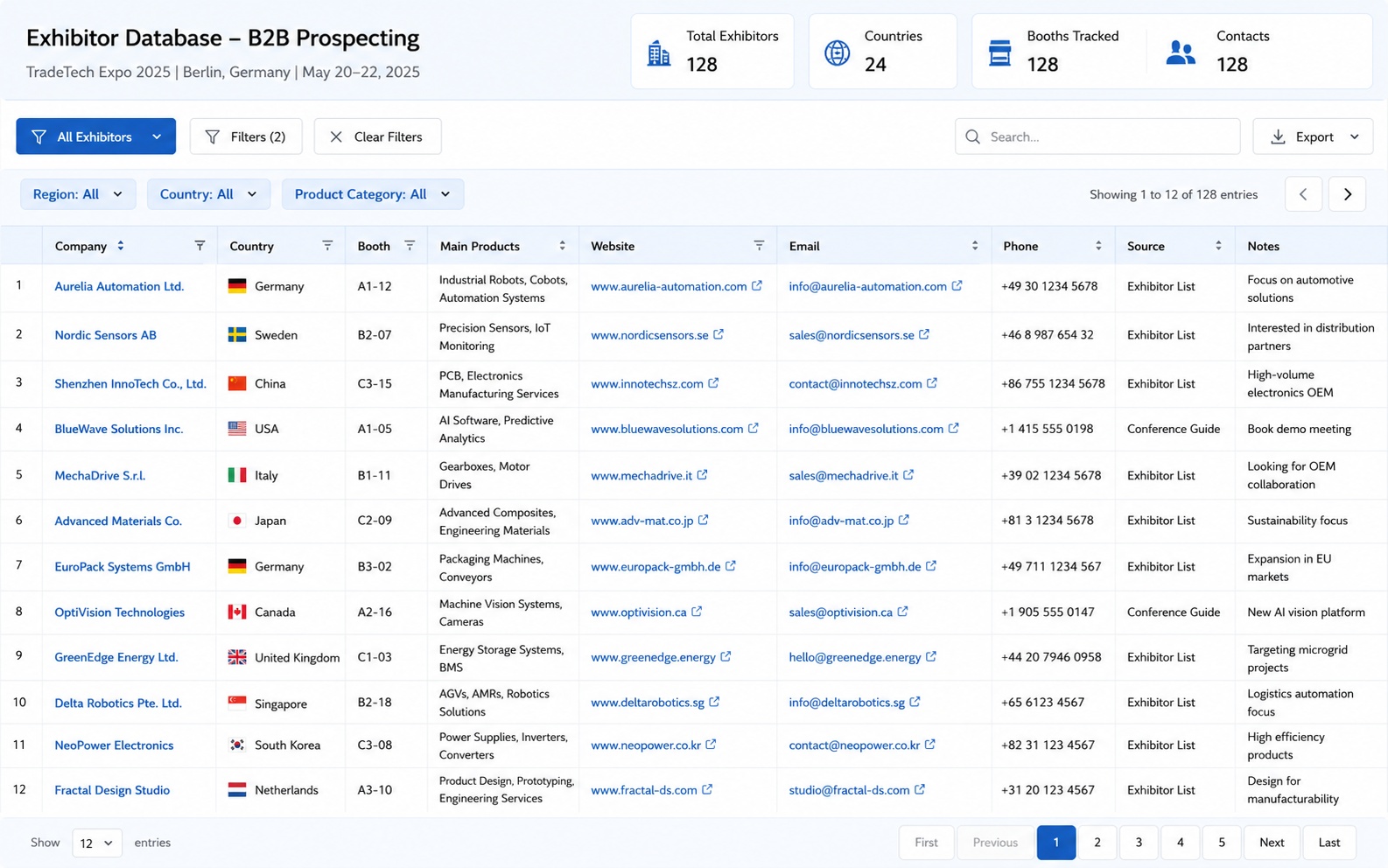Change entries shown per page dropdown
The height and width of the screenshot is (868, 1388).
[x=96, y=843]
